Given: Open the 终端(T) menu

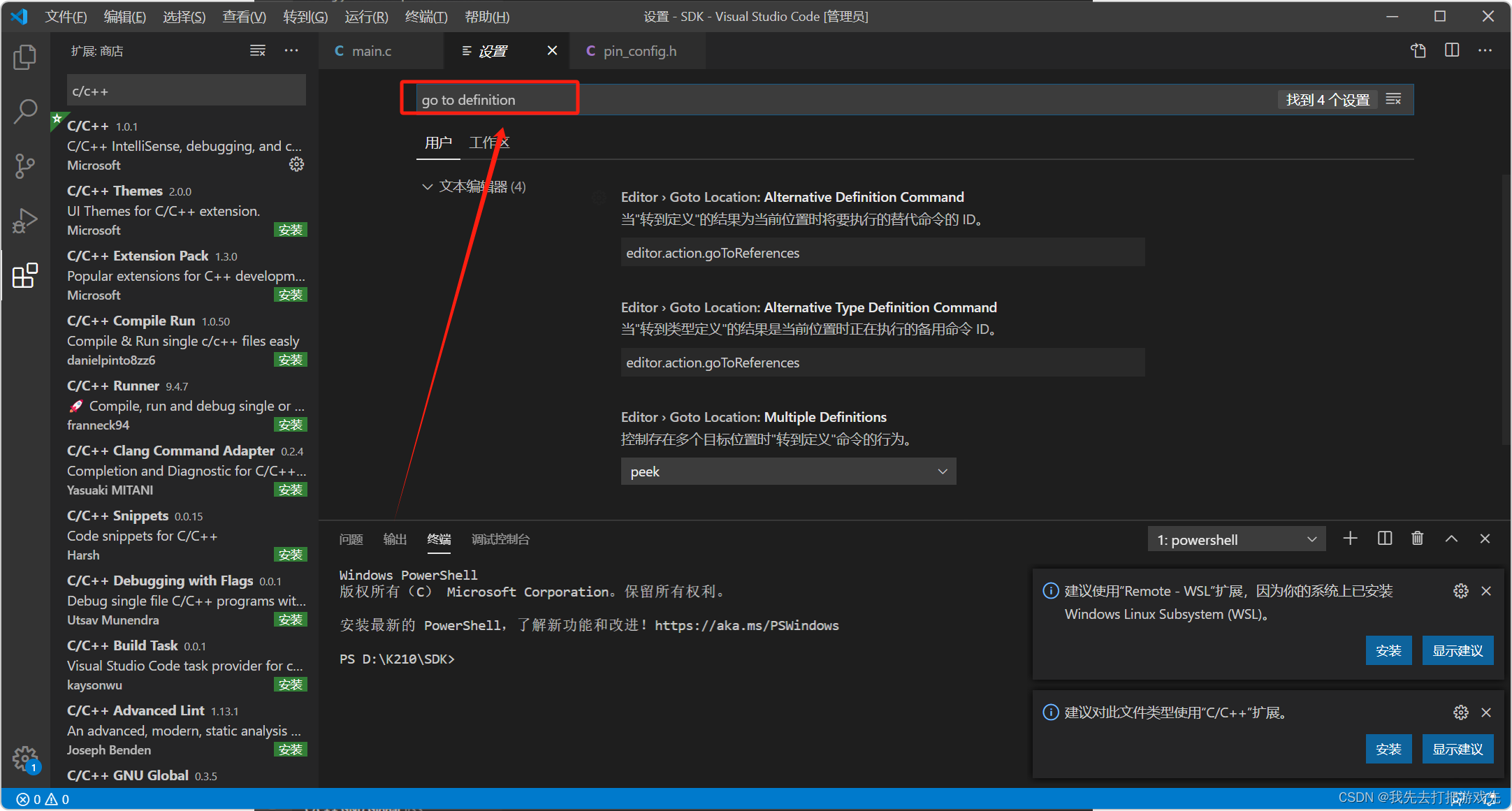Looking at the screenshot, I should 426,16.
